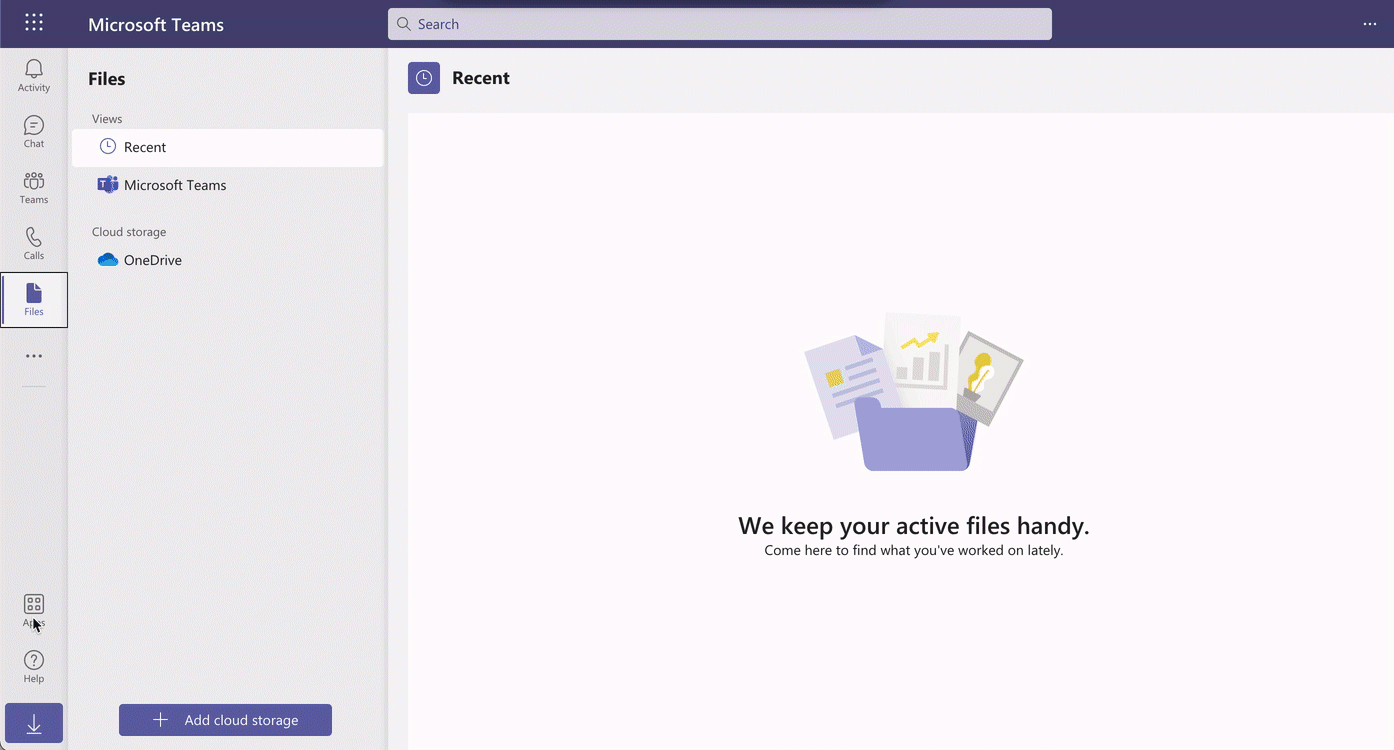The image size is (1394, 750).
Task: Click the 'Views' section label
Action: point(107,119)
